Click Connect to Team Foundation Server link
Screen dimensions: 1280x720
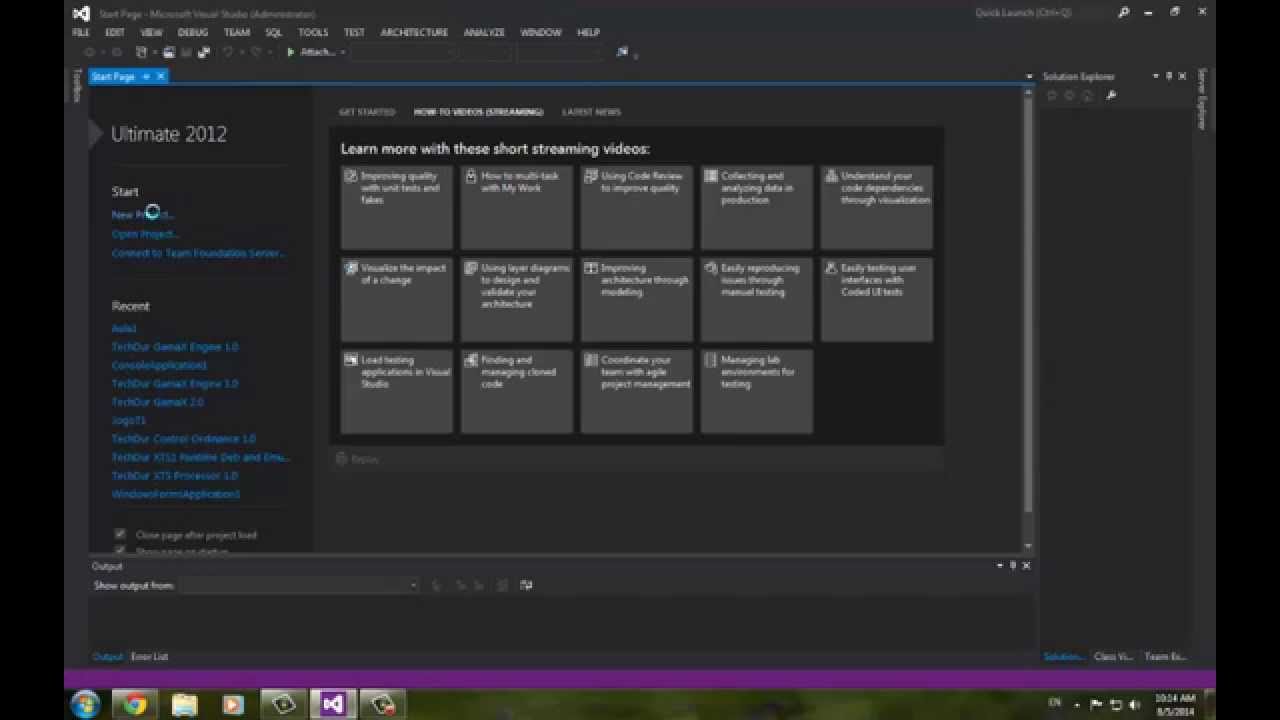(199, 253)
